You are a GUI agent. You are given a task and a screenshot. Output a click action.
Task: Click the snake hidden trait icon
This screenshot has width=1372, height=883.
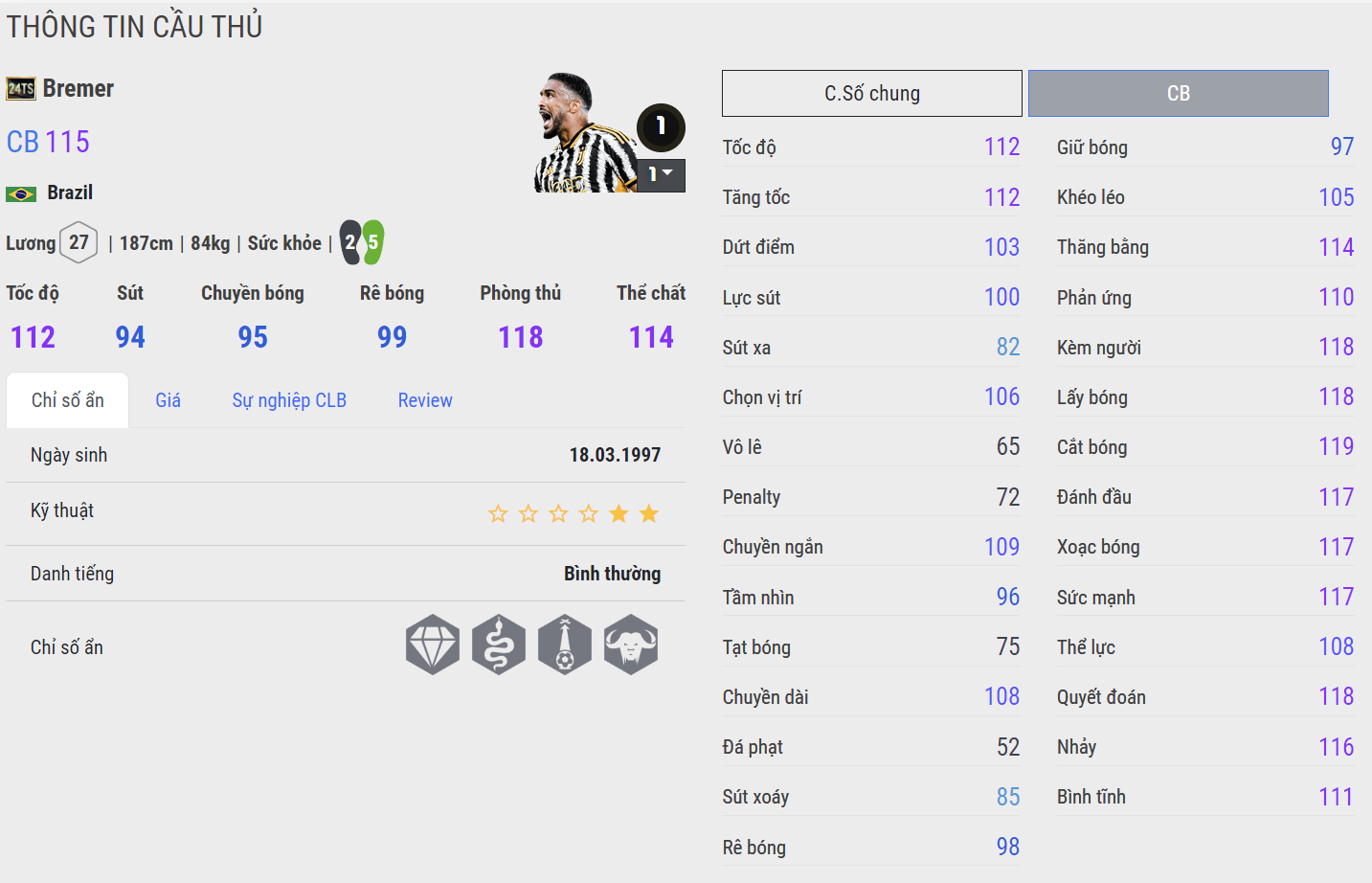(499, 645)
